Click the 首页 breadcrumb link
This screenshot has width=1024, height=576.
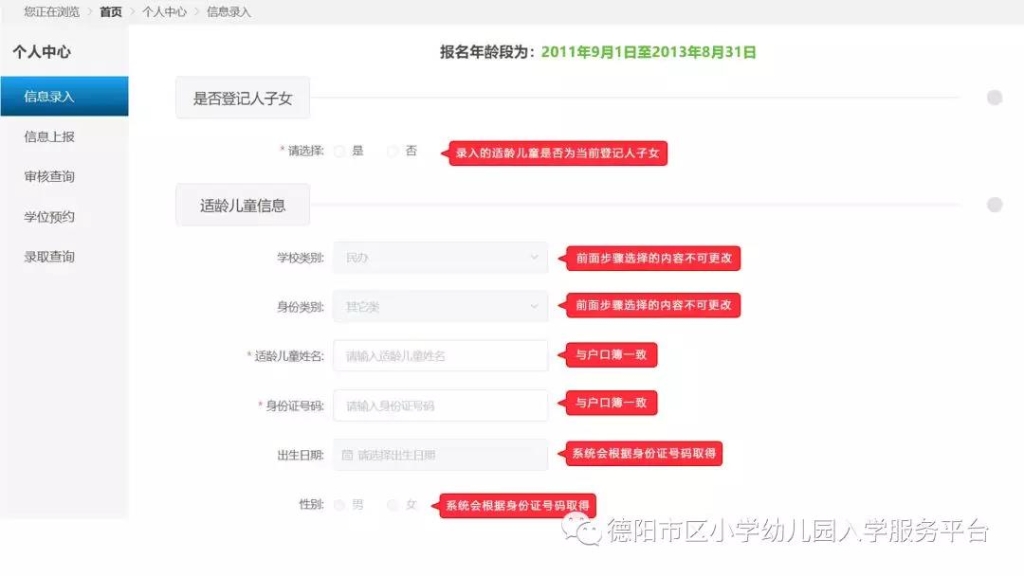click(x=110, y=12)
